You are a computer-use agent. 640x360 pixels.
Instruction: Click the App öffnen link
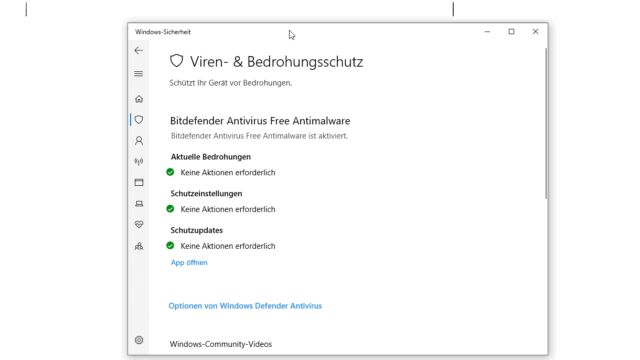click(x=189, y=262)
